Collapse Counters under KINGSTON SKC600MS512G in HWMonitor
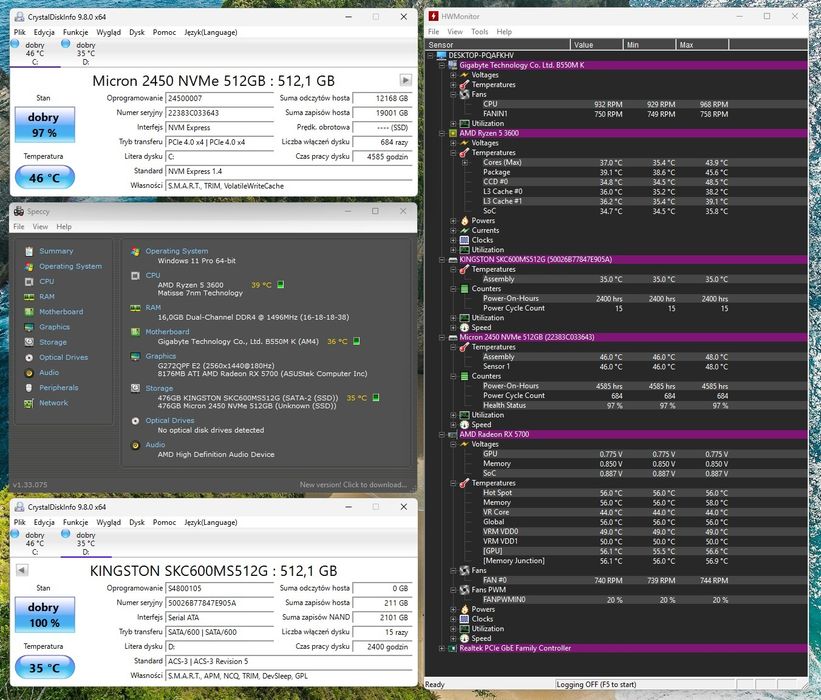The image size is (821, 700). tap(453, 289)
